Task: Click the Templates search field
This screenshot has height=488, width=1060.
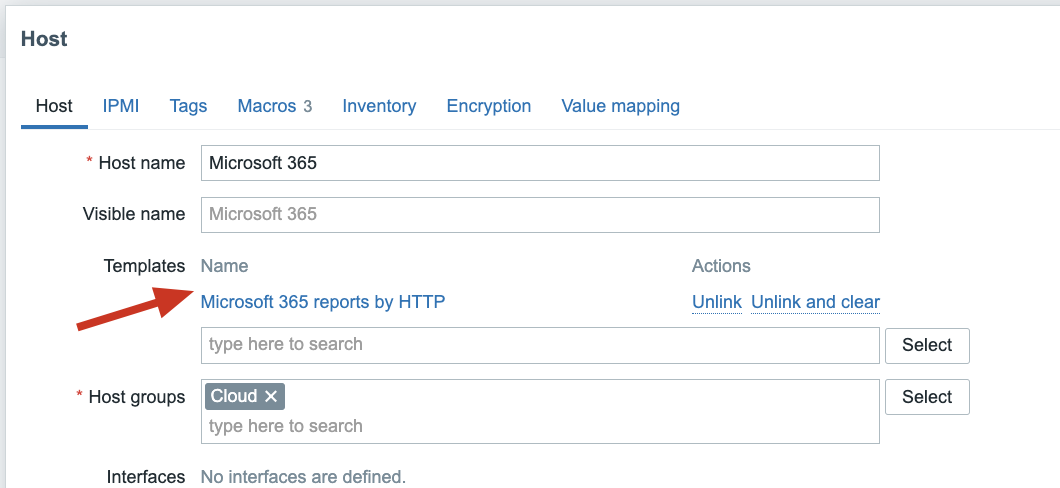Action: [540, 345]
